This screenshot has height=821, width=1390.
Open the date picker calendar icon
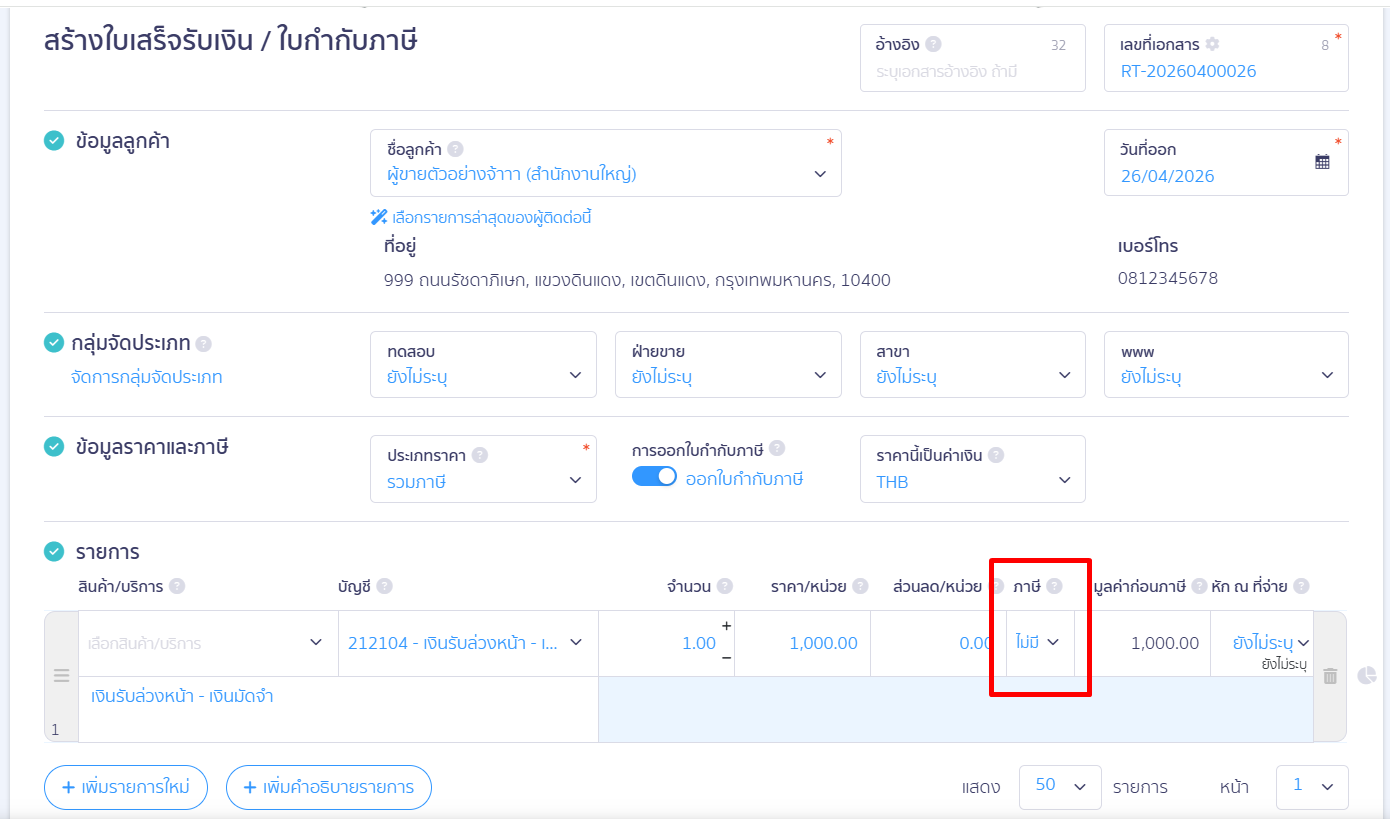tap(1322, 162)
